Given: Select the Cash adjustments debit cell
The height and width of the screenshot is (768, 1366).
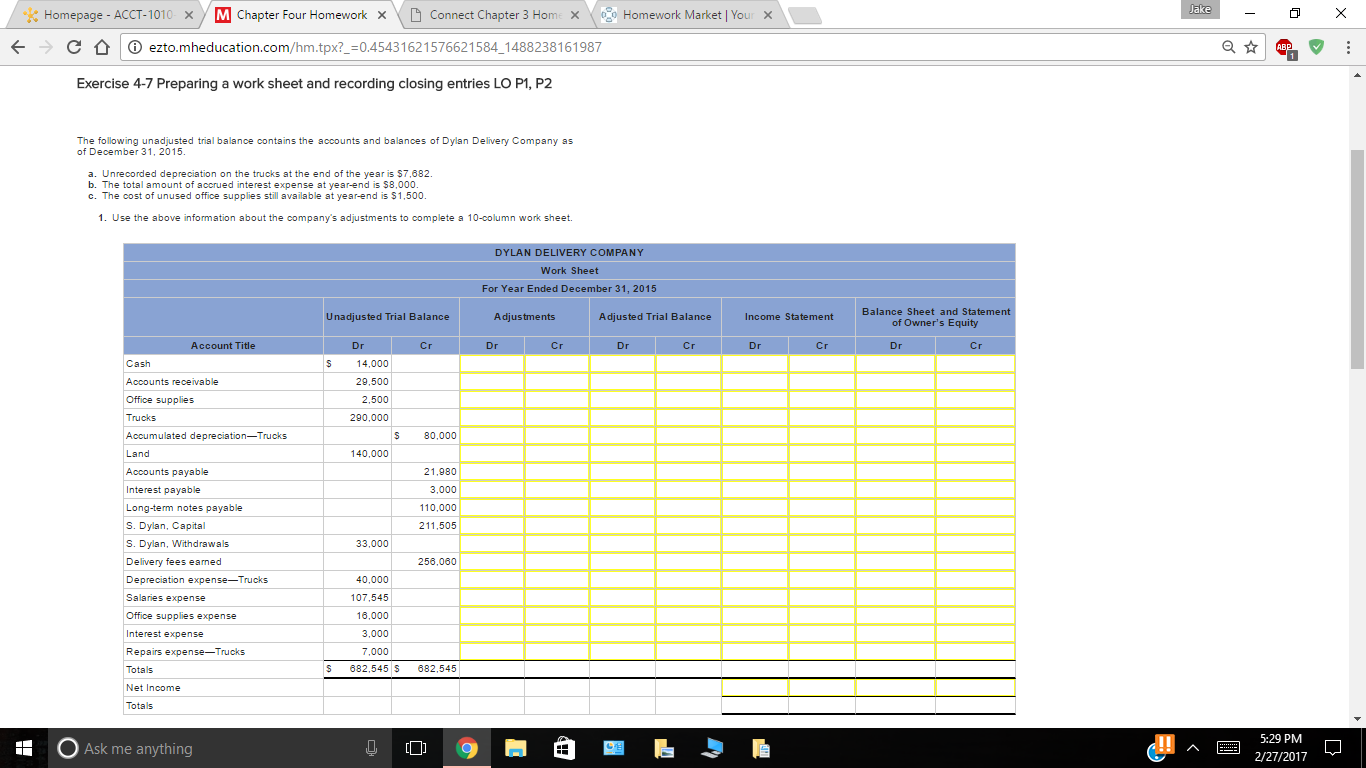Looking at the screenshot, I should [x=492, y=364].
